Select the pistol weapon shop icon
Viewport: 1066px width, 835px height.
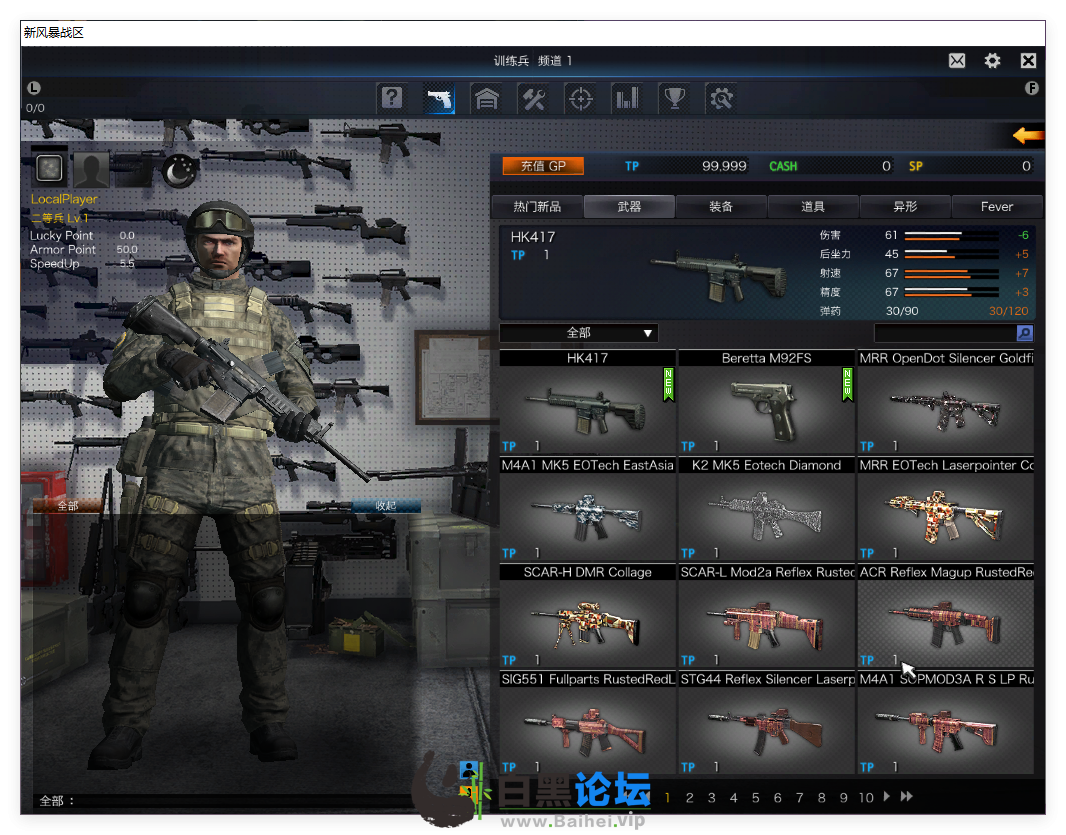click(439, 99)
